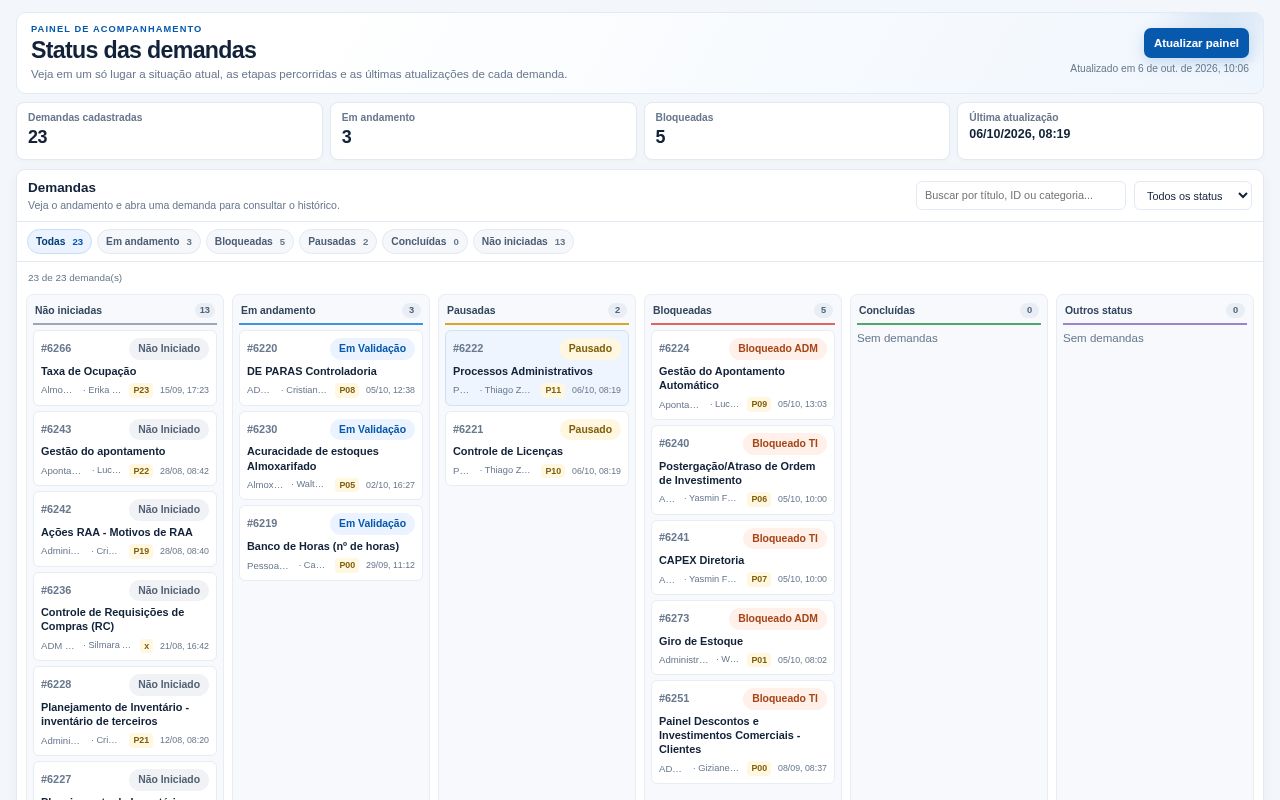Open the CAPEX Diretoria card
Screen dimensions: 1280x800
click(743, 557)
